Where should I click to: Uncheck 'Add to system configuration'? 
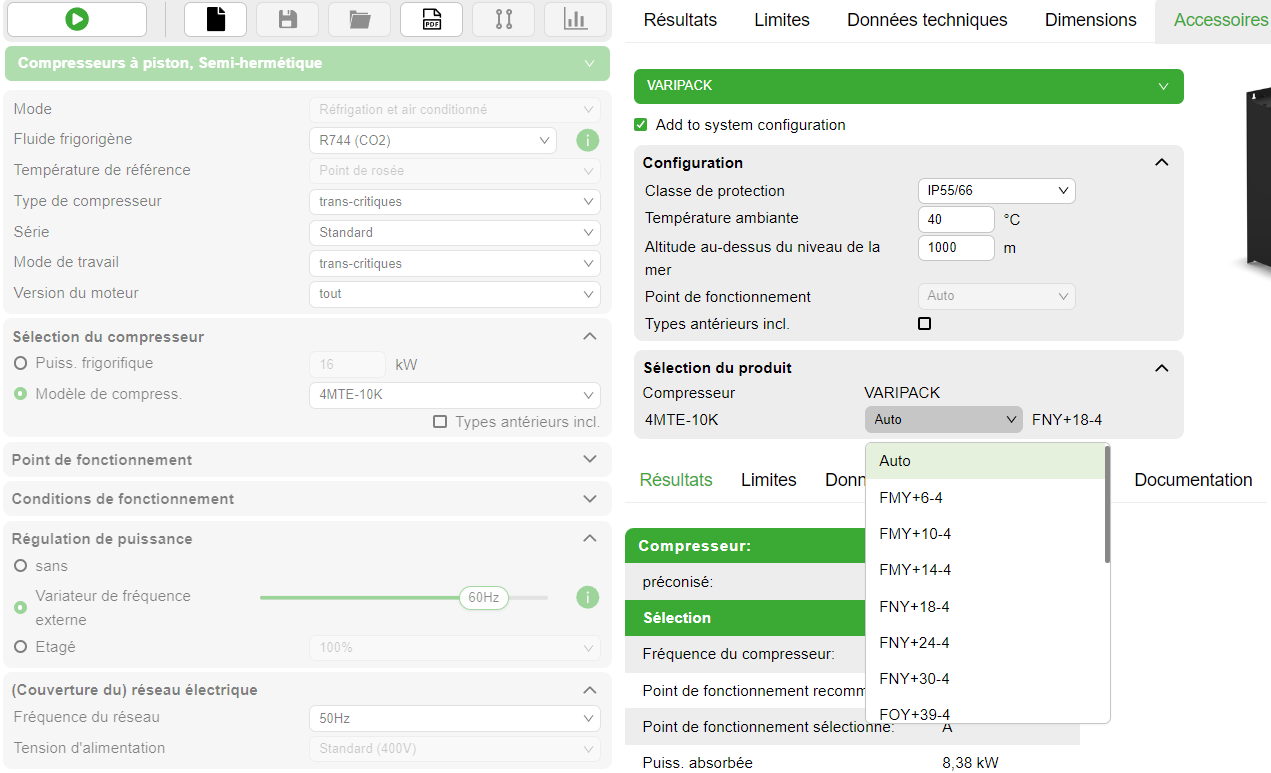(x=641, y=124)
